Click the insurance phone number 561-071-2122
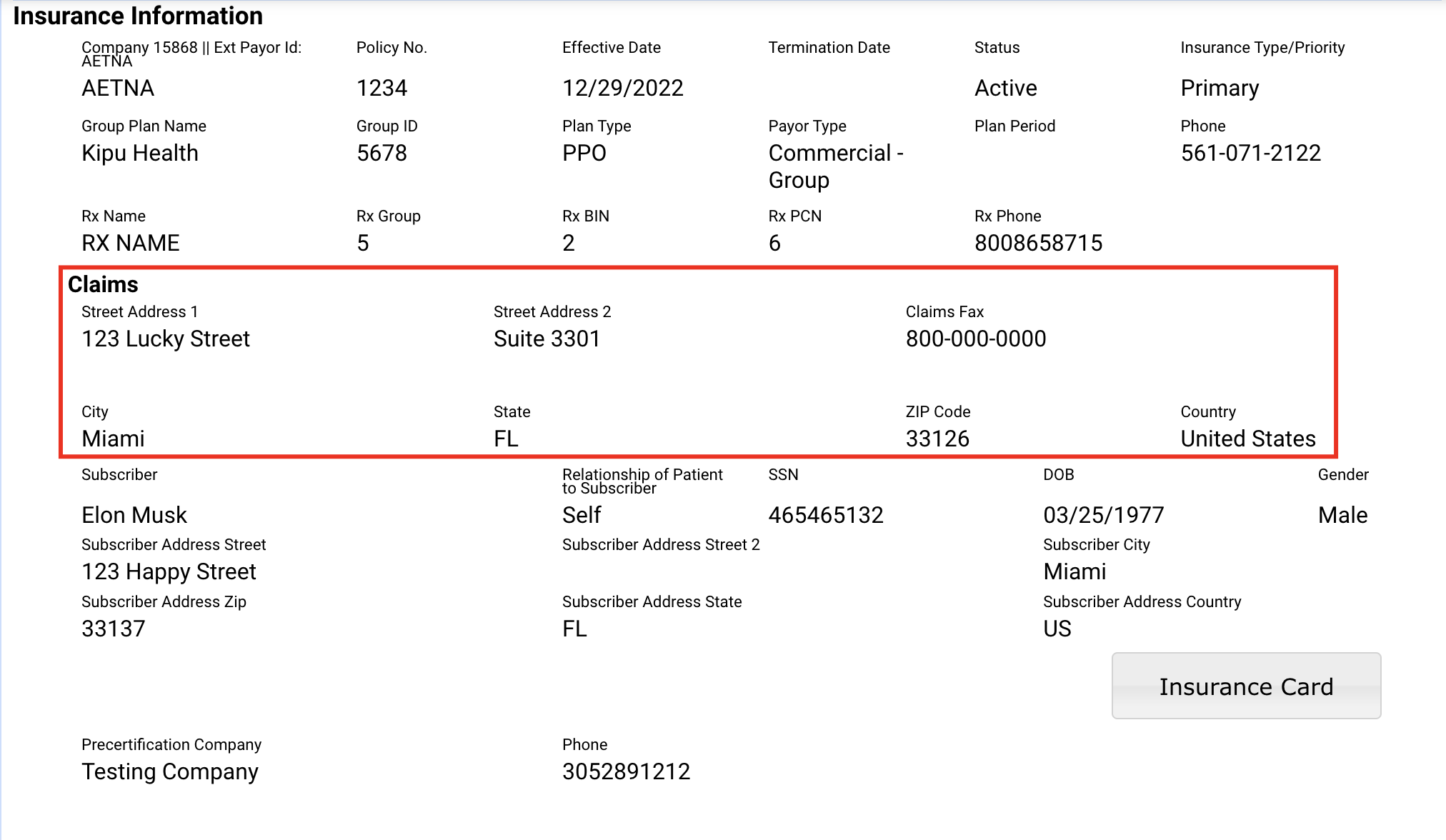1446x840 pixels. [x=1250, y=153]
